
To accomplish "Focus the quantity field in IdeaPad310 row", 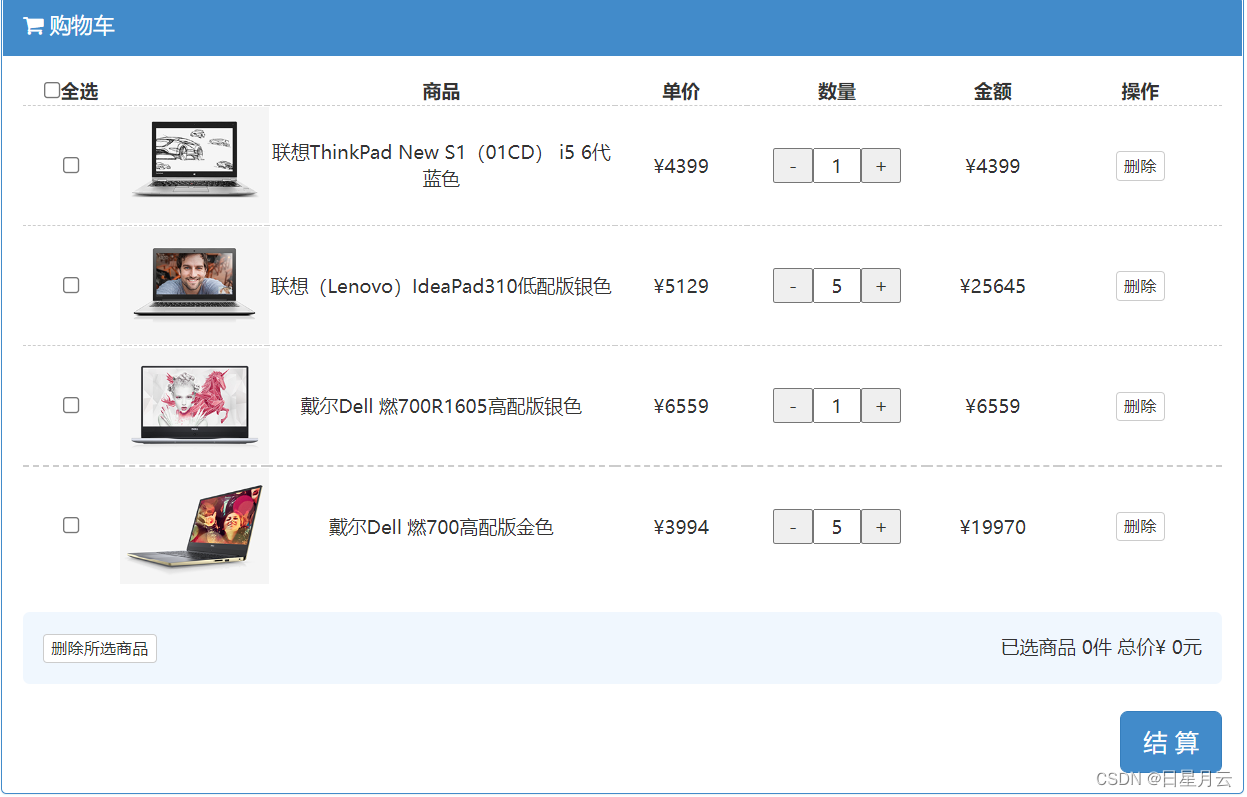I will [837, 286].
